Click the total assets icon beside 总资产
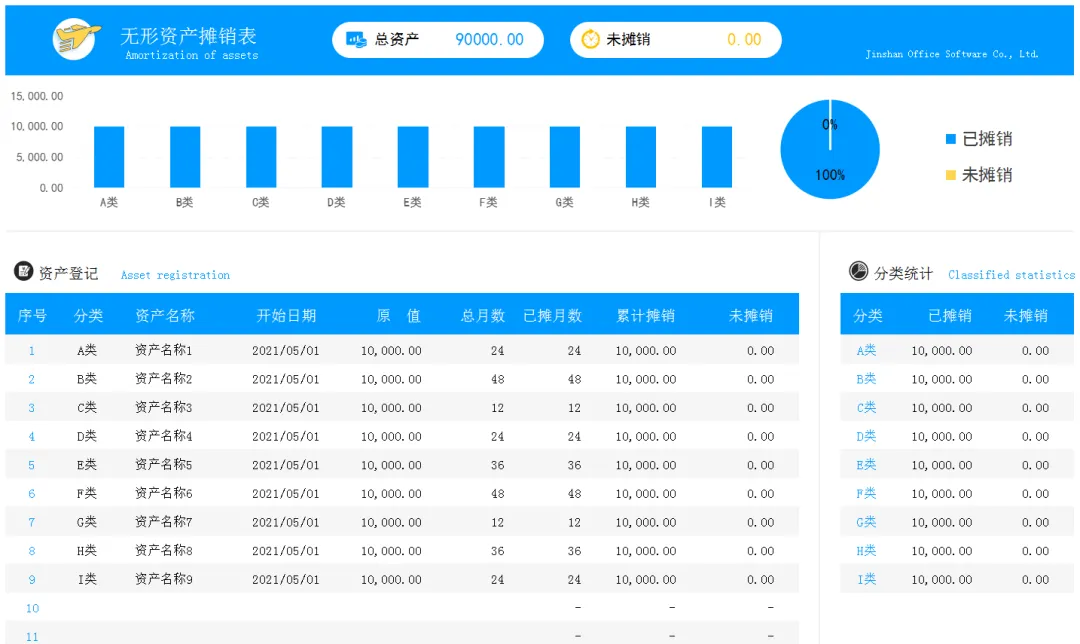 355,39
